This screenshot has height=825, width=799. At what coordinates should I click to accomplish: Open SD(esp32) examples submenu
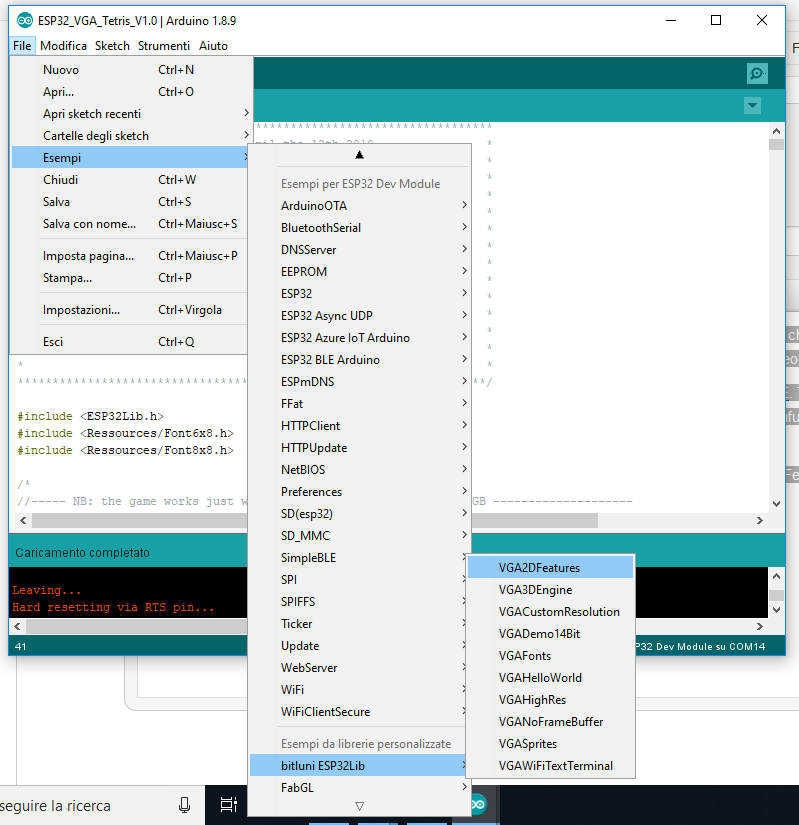360,514
